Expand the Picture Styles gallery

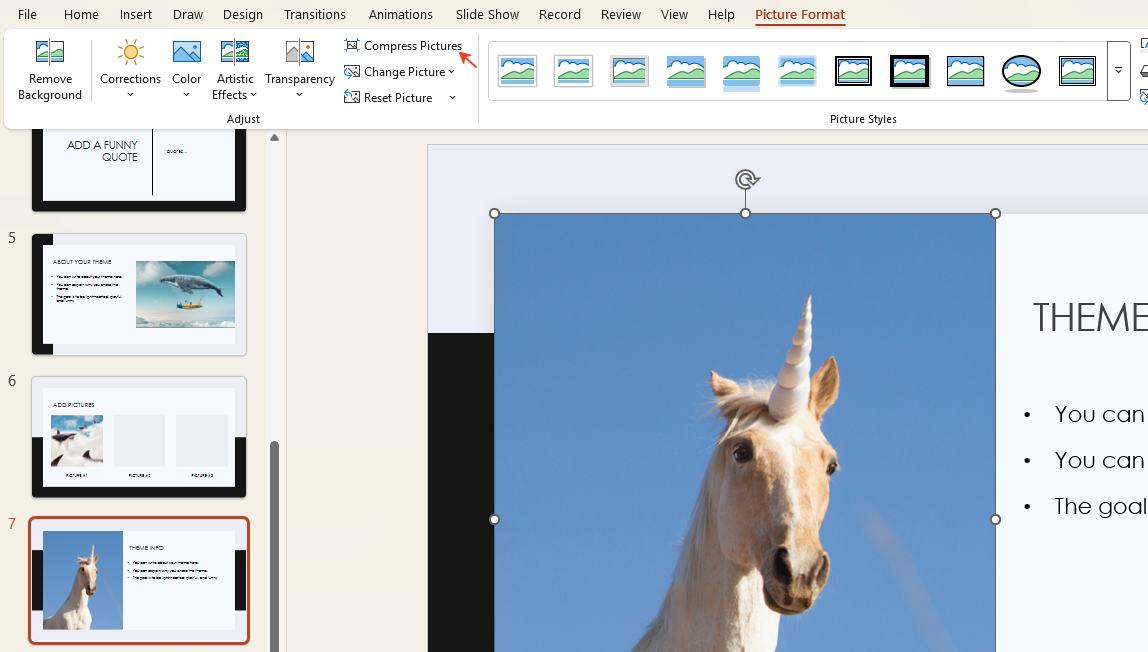click(x=1117, y=70)
